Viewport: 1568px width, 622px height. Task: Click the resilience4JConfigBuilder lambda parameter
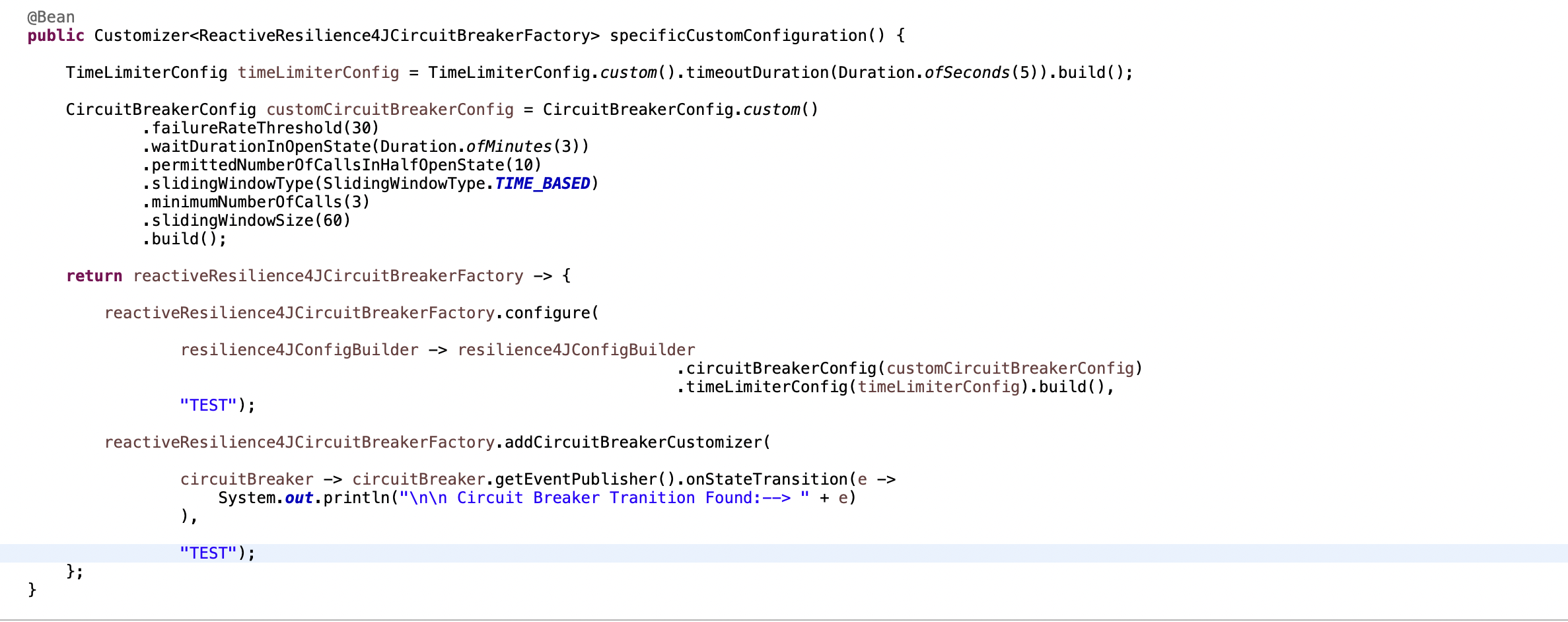(299, 350)
